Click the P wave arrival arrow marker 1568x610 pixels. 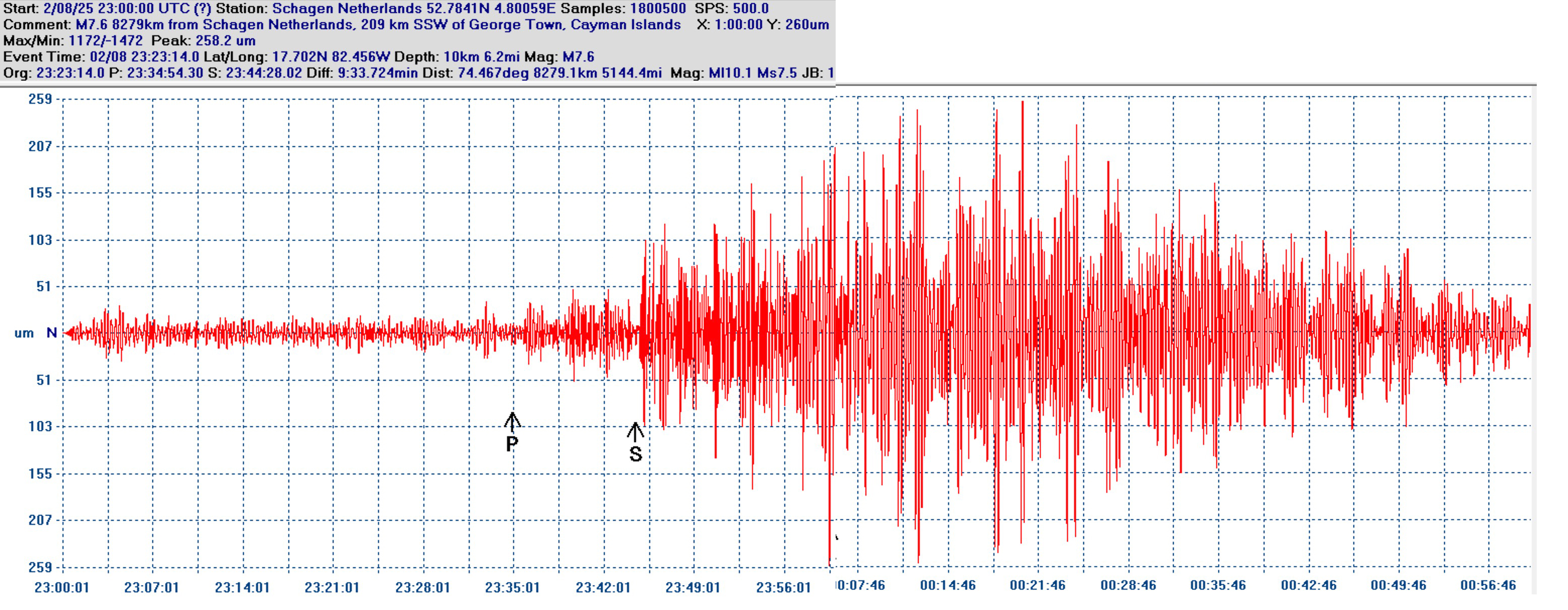[512, 422]
